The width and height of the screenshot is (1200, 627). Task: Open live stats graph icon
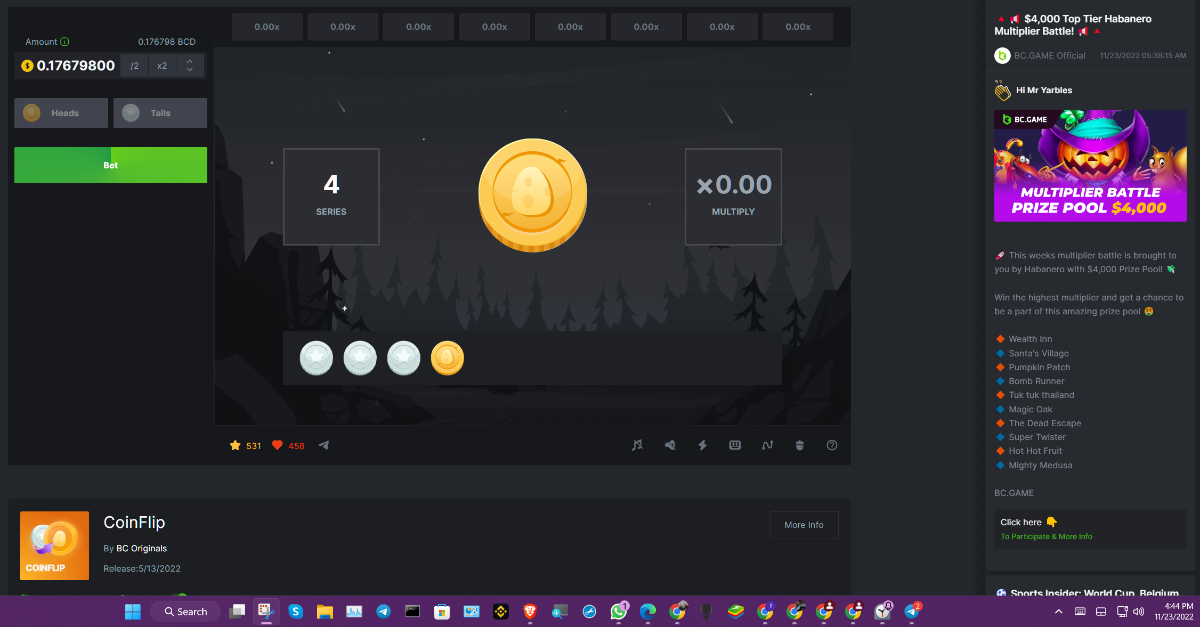pyautogui.click(x=767, y=445)
